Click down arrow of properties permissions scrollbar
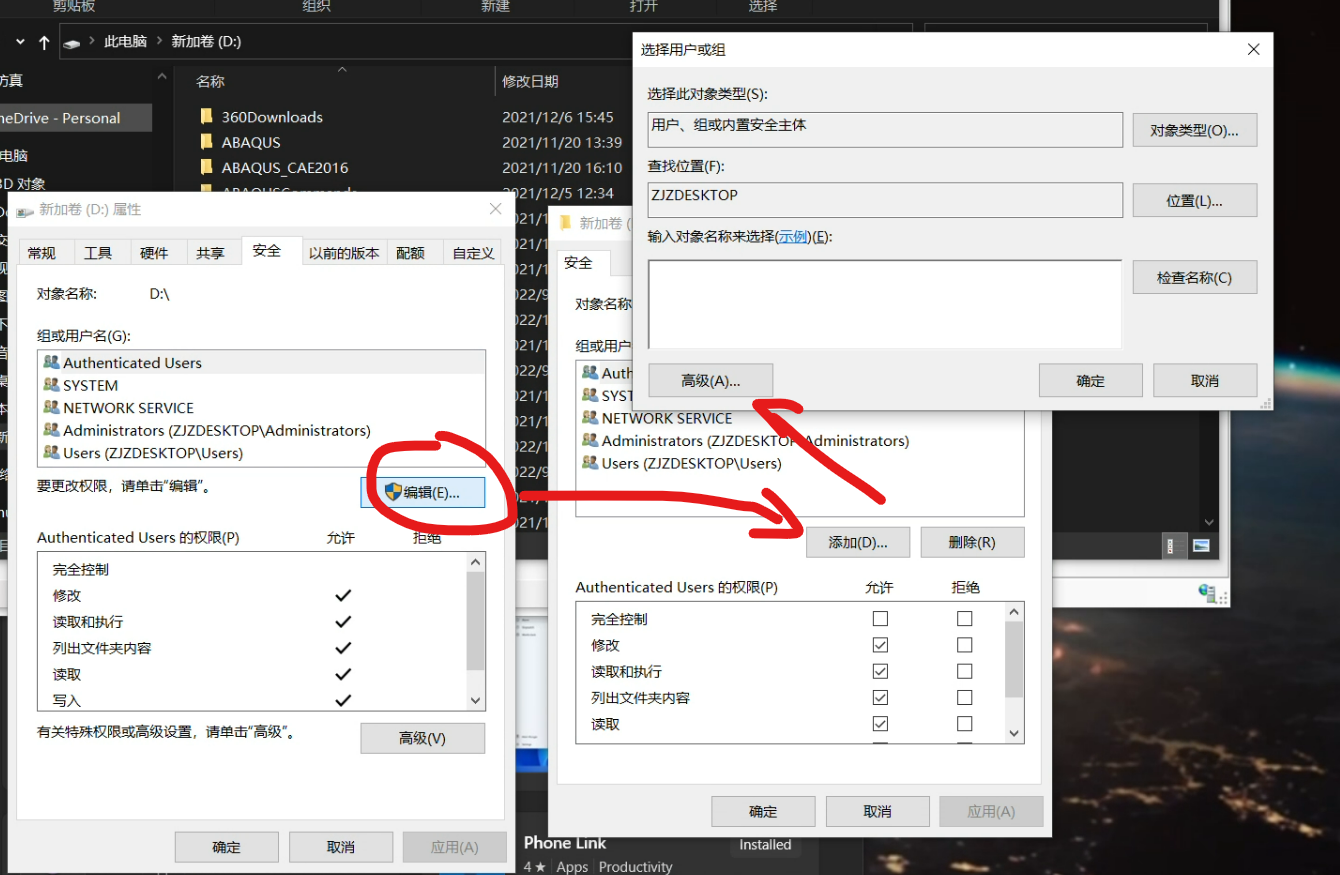 tap(475, 701)
